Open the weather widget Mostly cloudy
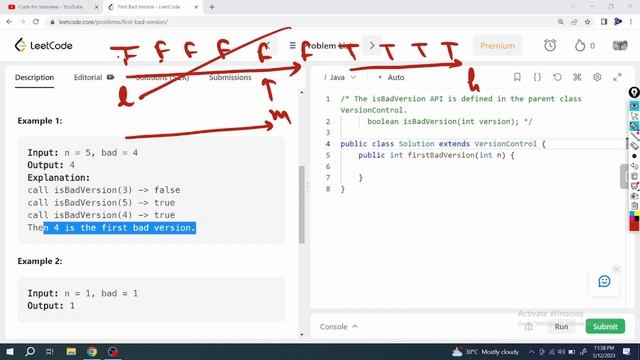640x360 pixels. tap(485, 351)
